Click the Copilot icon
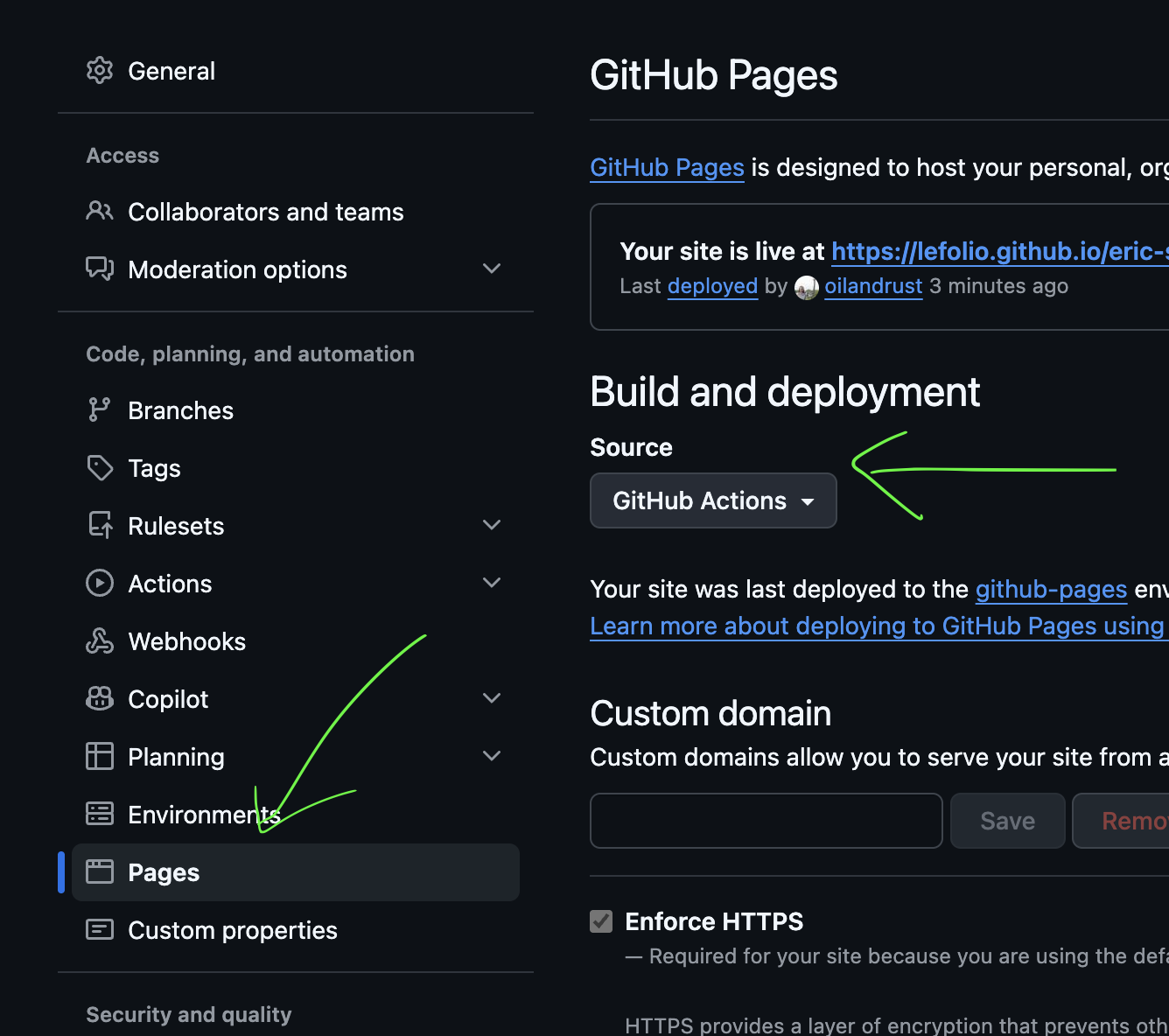Image resolution: width=1169 pixels, height=1036 pixels. 100,698
